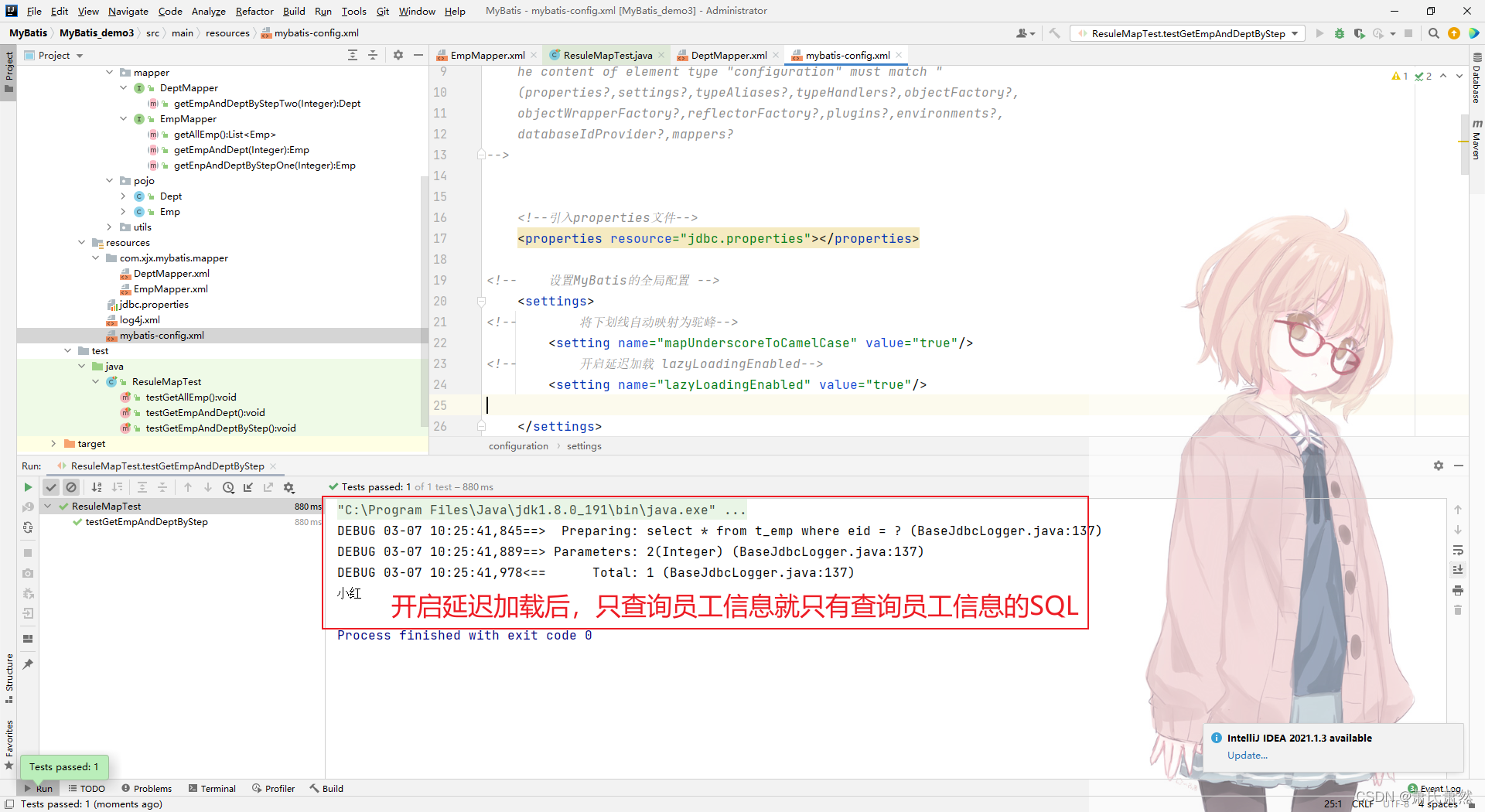
Task: Import tests from file icon
Action: point(248,487)
